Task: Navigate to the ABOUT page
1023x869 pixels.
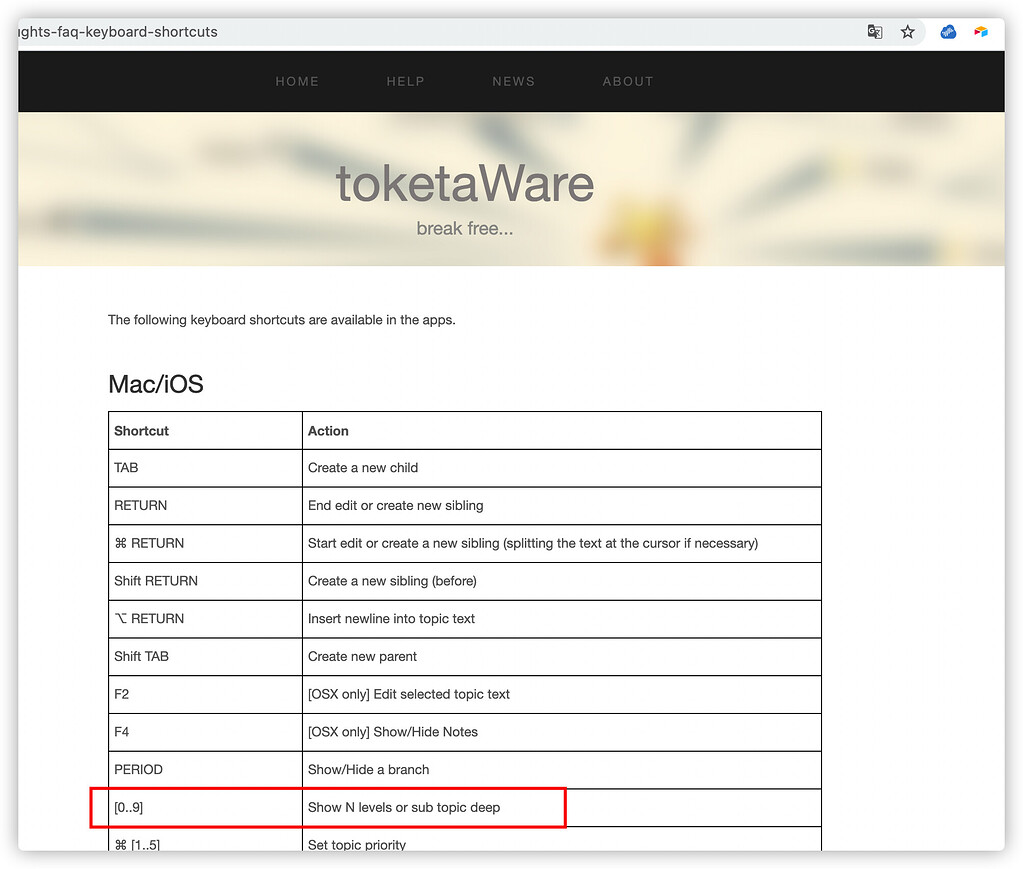Action: click(x=627, y=82)
